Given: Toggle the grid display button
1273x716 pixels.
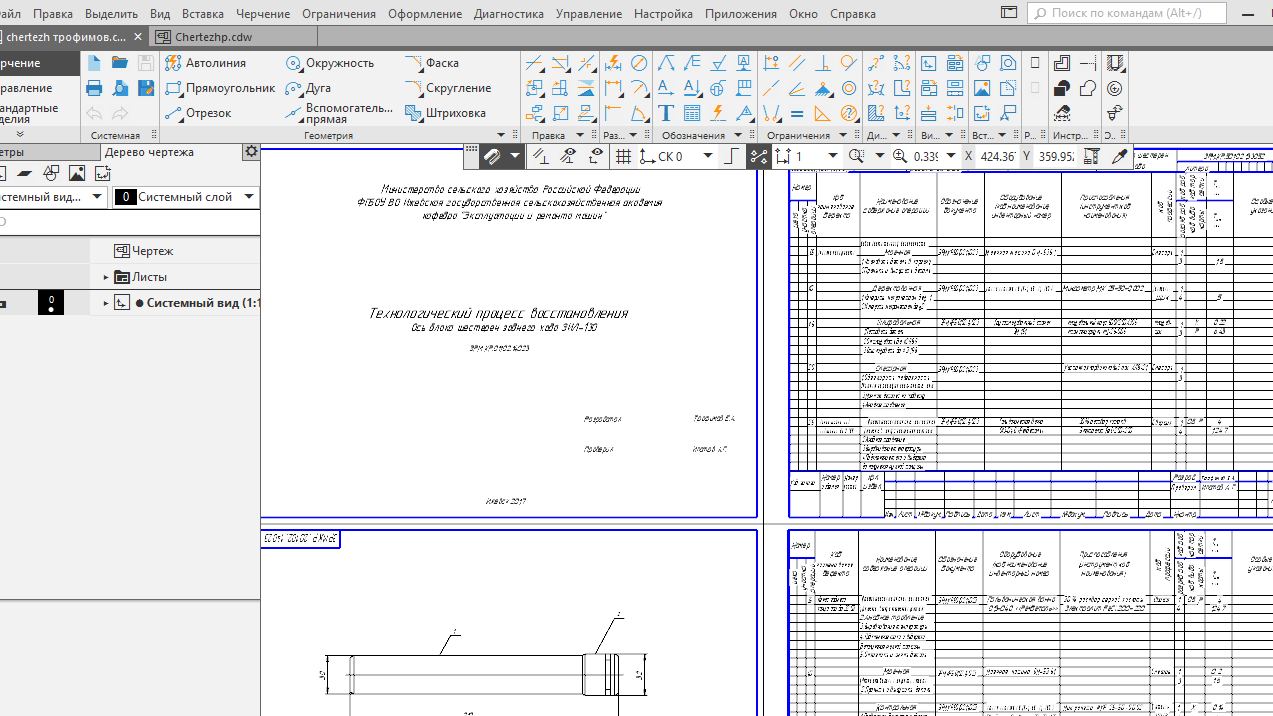Looking at the screenshot, I should point(623,156).
